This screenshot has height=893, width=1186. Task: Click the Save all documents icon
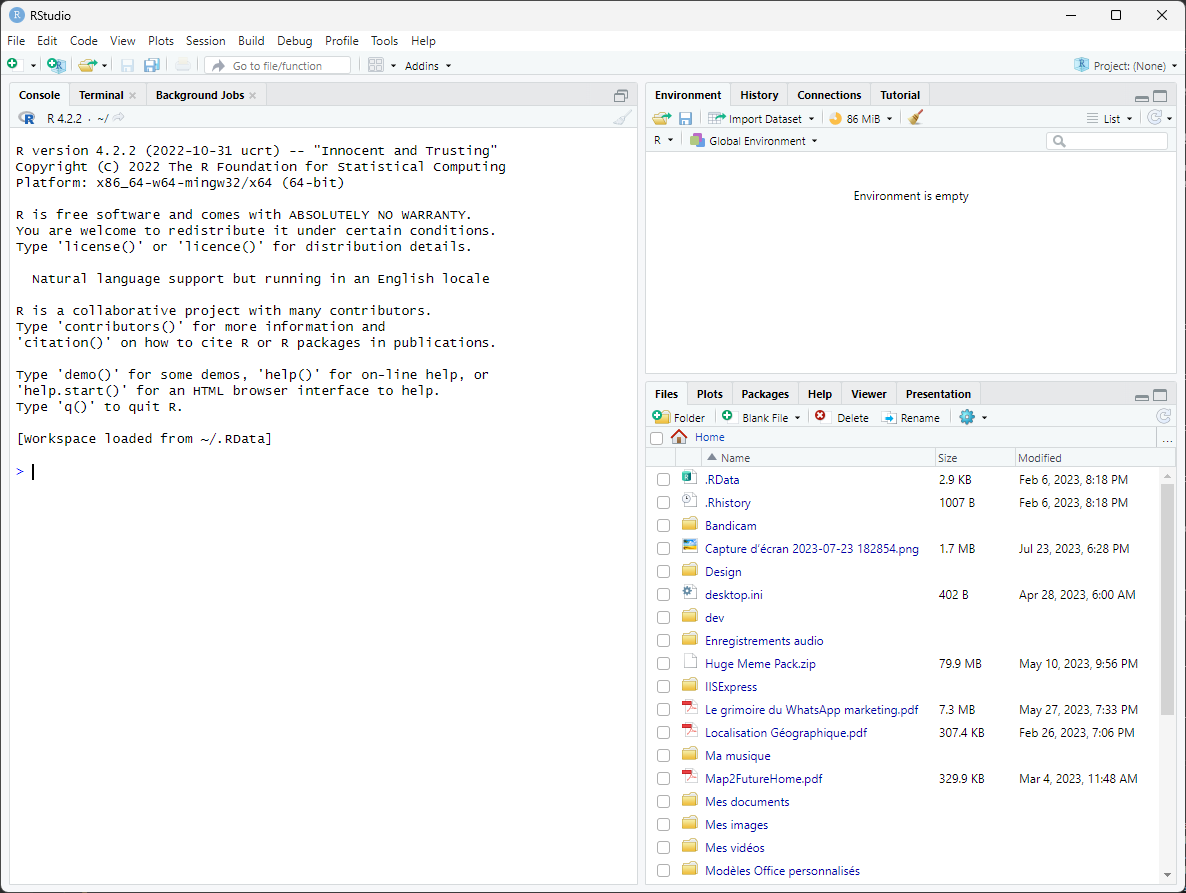(151, 66)
